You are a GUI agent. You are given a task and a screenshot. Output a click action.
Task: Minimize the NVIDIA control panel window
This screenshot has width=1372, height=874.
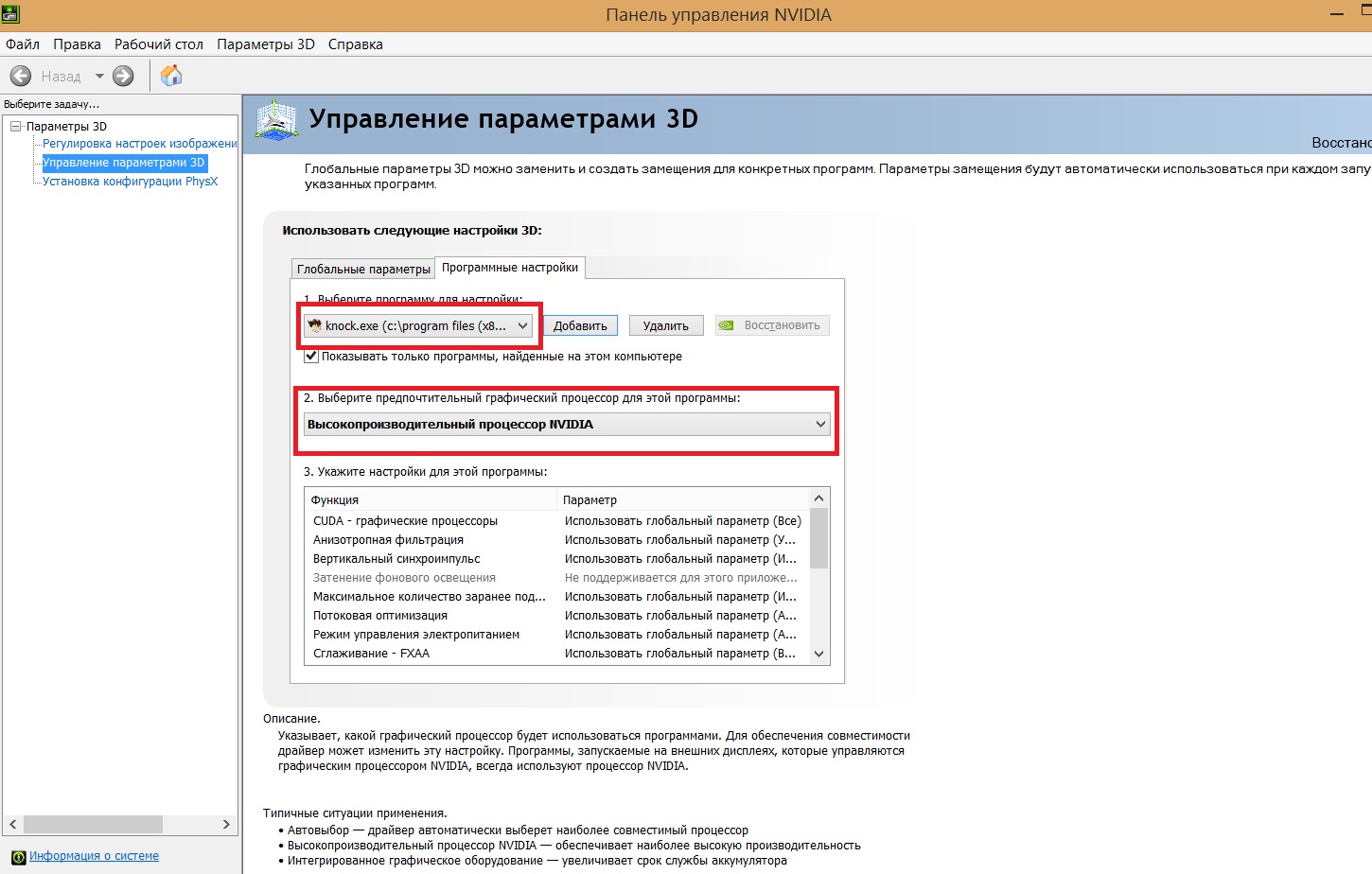pos(1337,14)
